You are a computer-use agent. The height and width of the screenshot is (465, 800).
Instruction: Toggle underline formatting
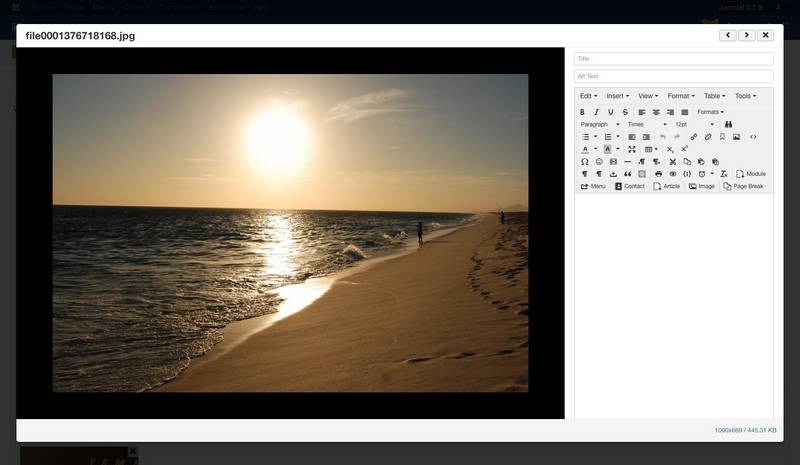[611, 112]
